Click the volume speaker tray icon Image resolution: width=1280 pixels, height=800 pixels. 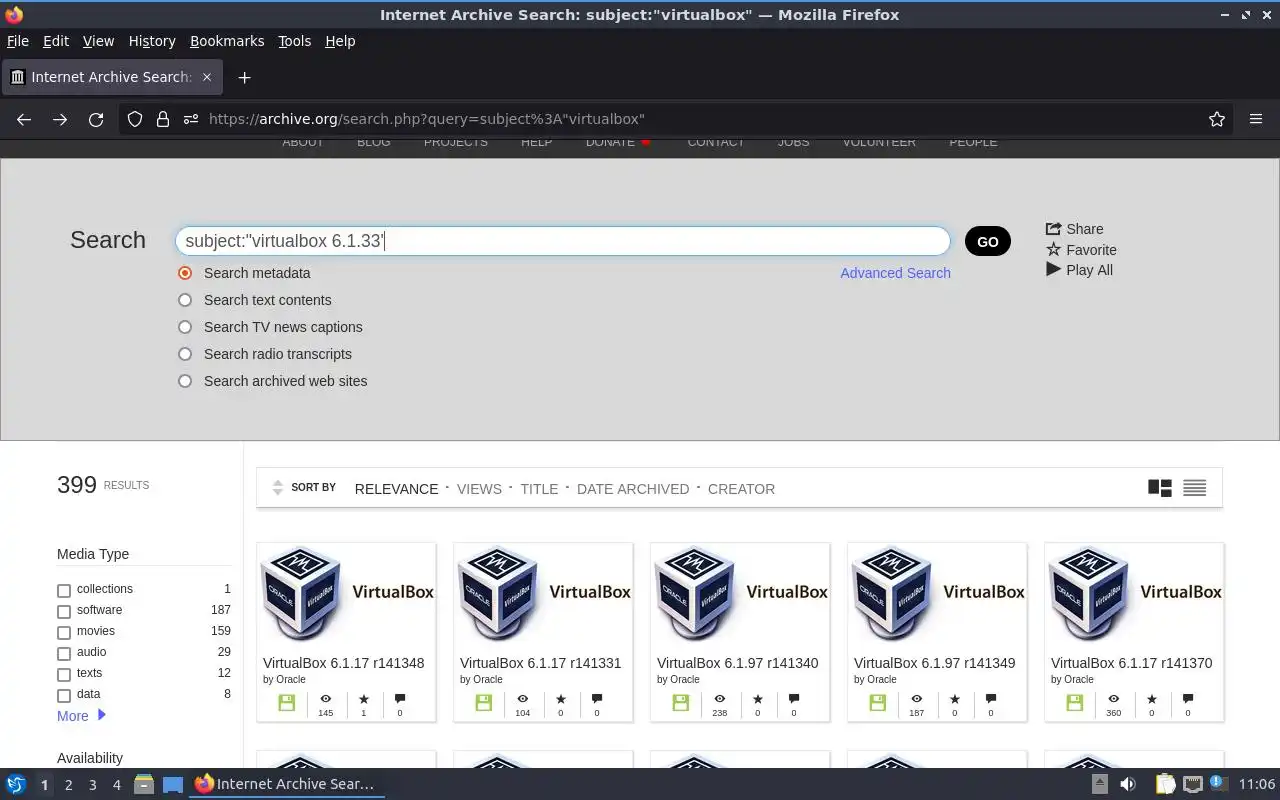(x=1128, y=784)
